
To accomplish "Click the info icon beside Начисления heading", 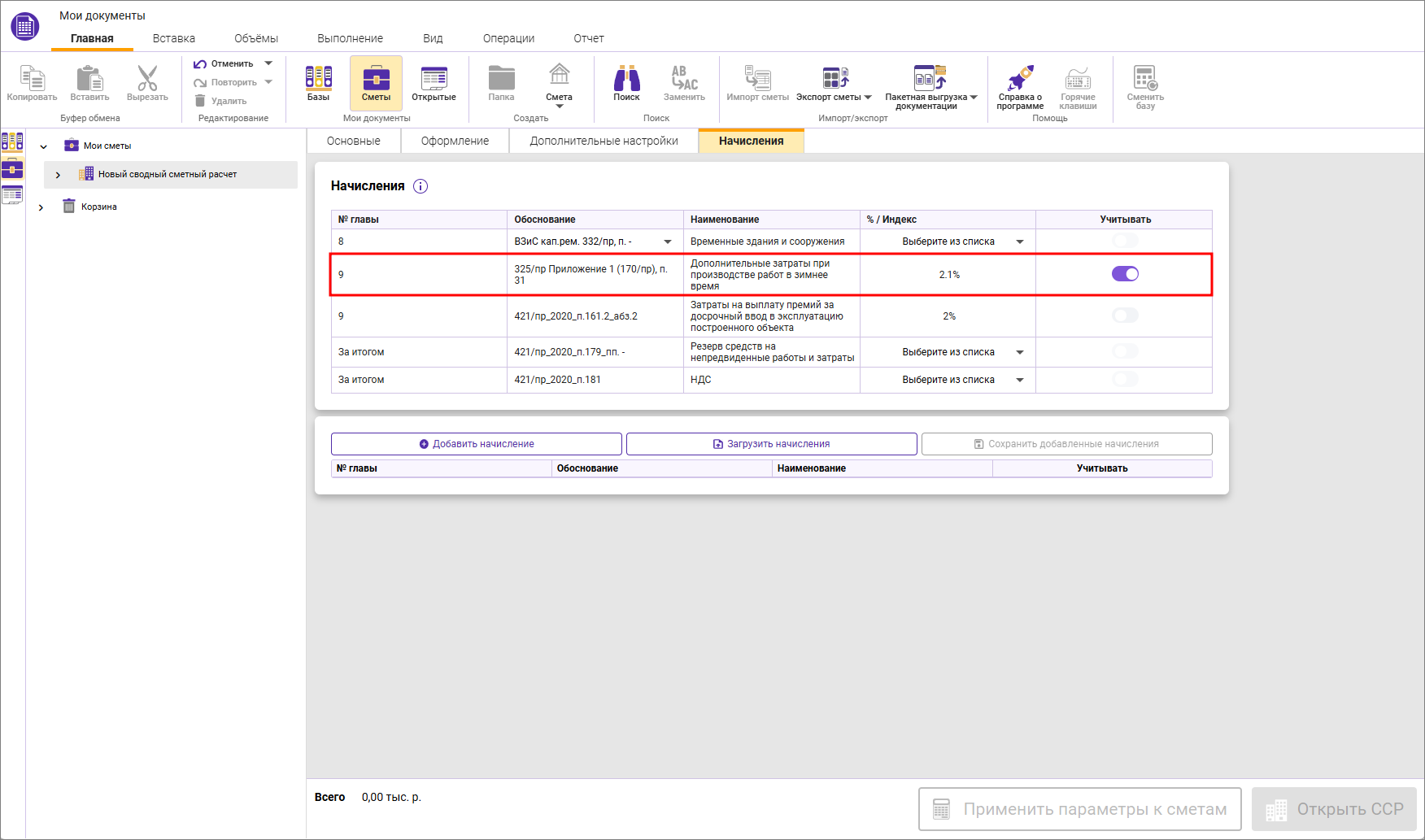I will 421,186.
